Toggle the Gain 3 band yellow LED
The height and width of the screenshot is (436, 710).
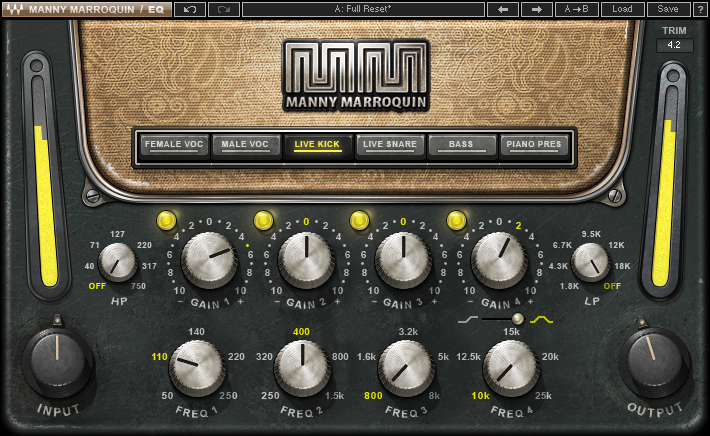tap(360, 220)
